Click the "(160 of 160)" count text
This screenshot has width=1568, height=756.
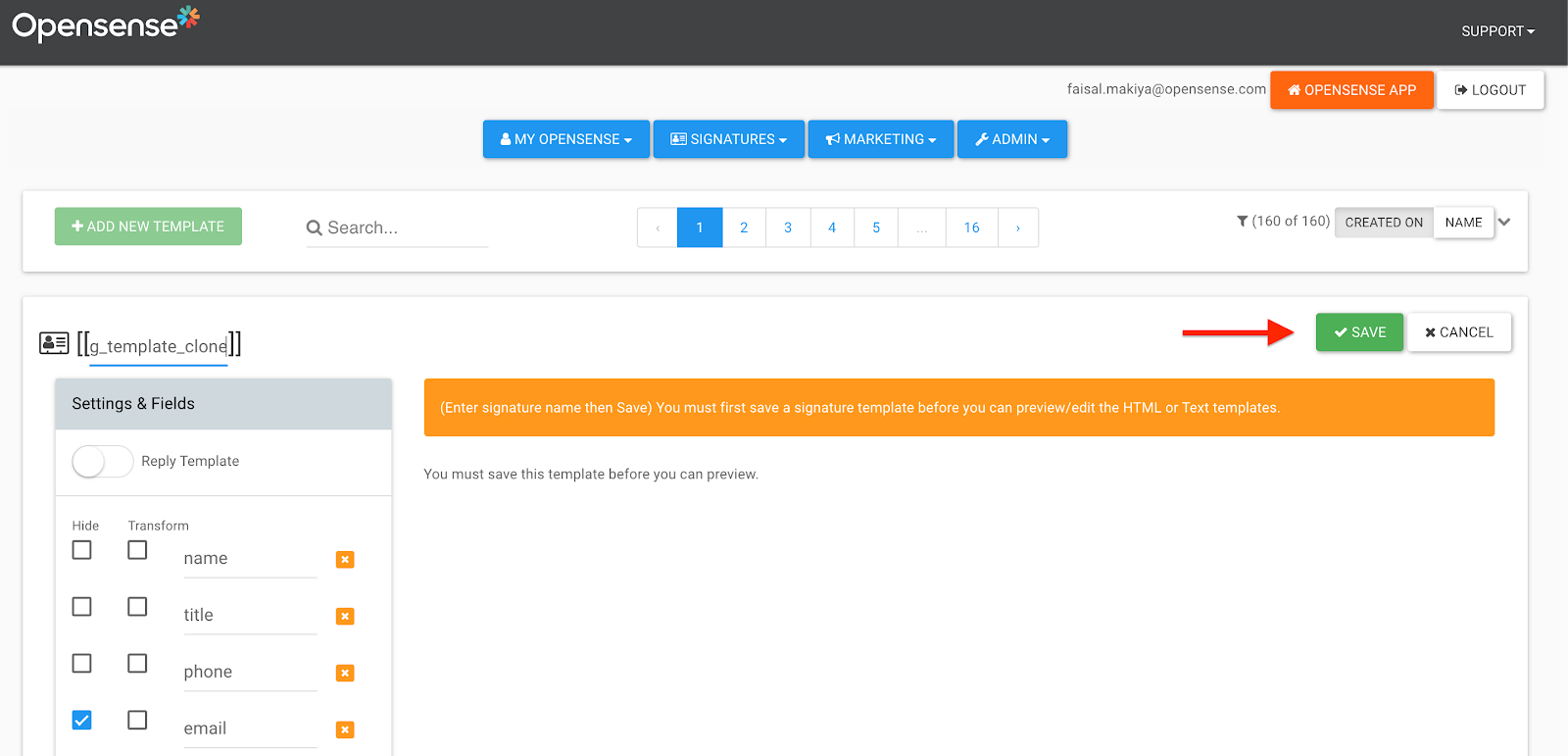click(1291, 222)
